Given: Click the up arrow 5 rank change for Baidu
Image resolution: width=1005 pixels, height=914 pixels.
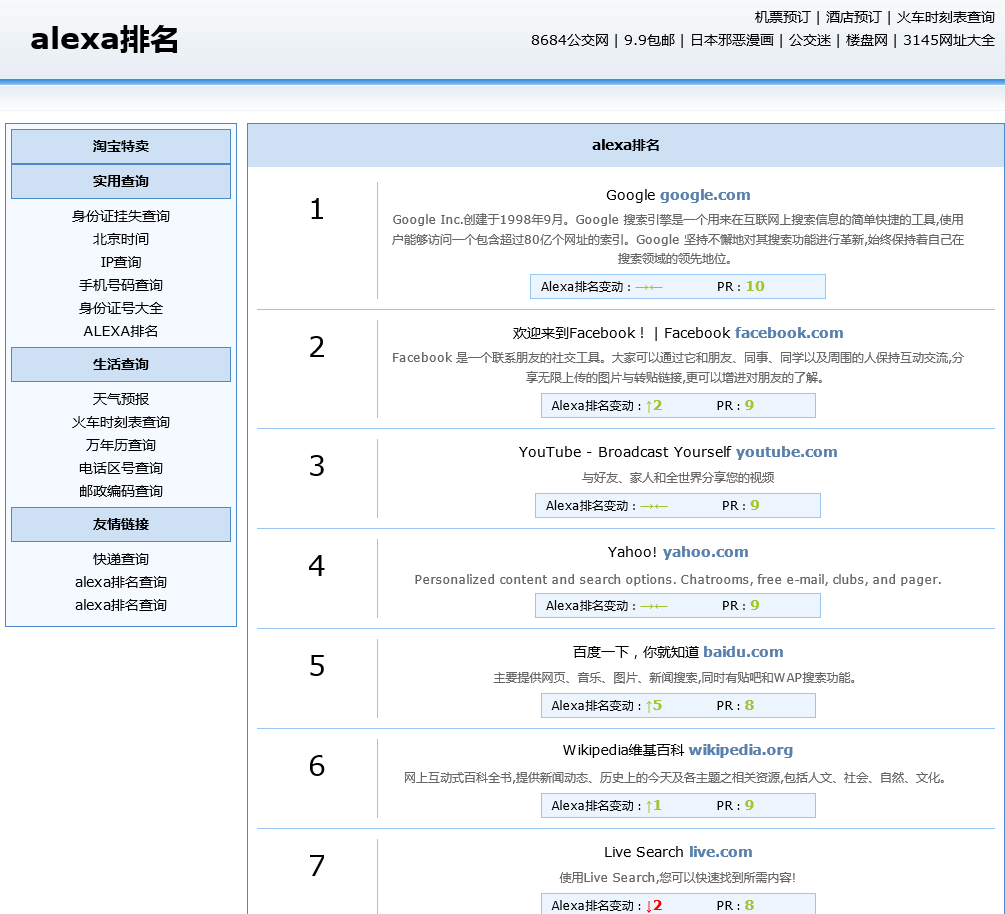Looking at the screenshot, I should (x=654, y=706).
